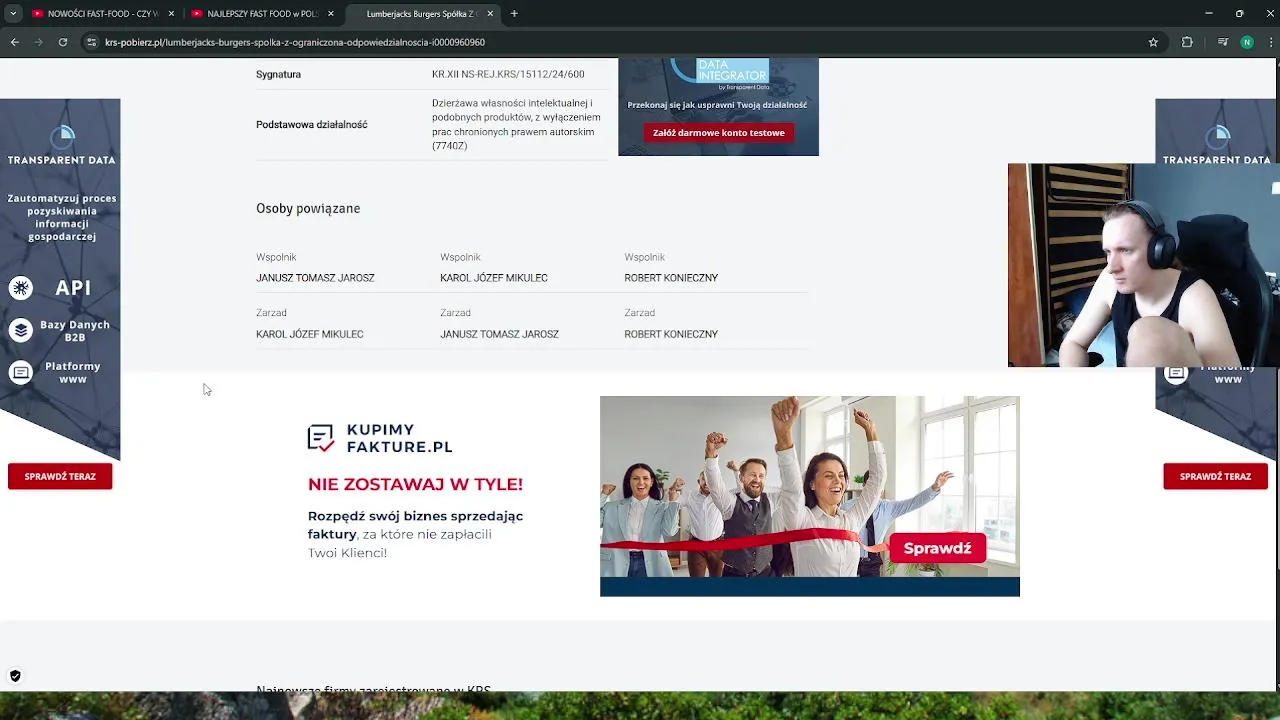The image size is (1280, 720).
Task: Click left SPRAWDŹ TERAZ button
Action: 60,477
